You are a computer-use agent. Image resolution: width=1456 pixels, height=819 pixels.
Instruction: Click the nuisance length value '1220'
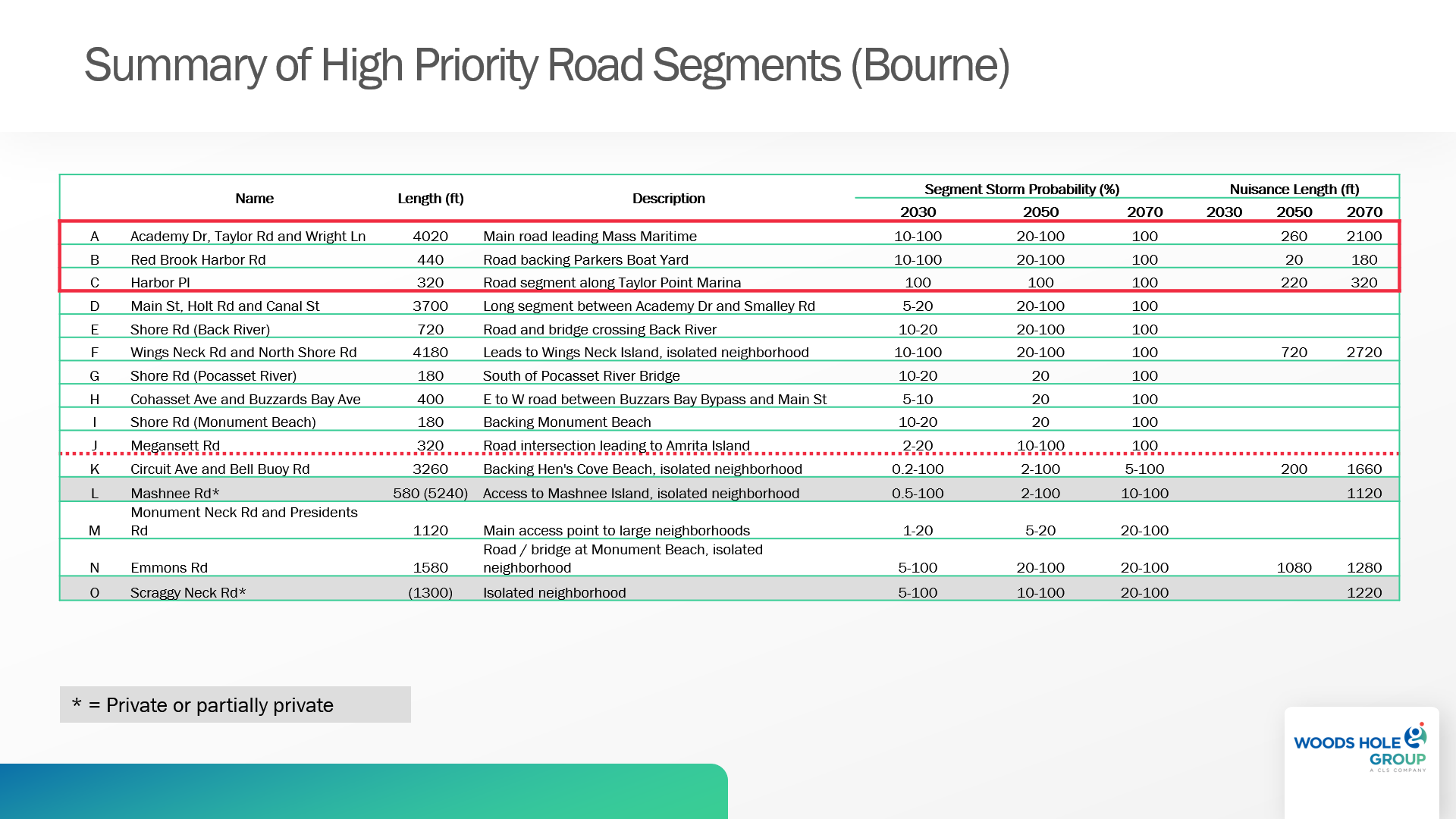click(1364, 593)
